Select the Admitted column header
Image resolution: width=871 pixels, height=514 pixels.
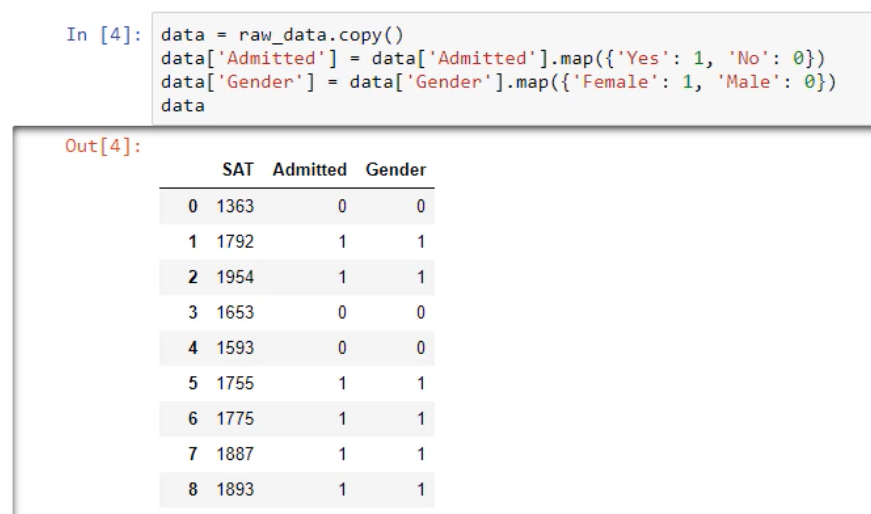click(x=309, y=171)
